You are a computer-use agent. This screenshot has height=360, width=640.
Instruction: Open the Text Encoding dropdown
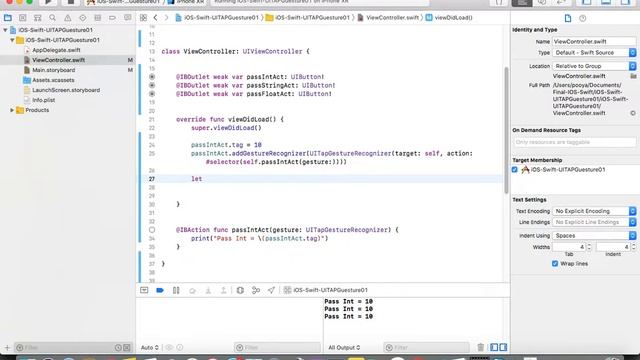594,211
